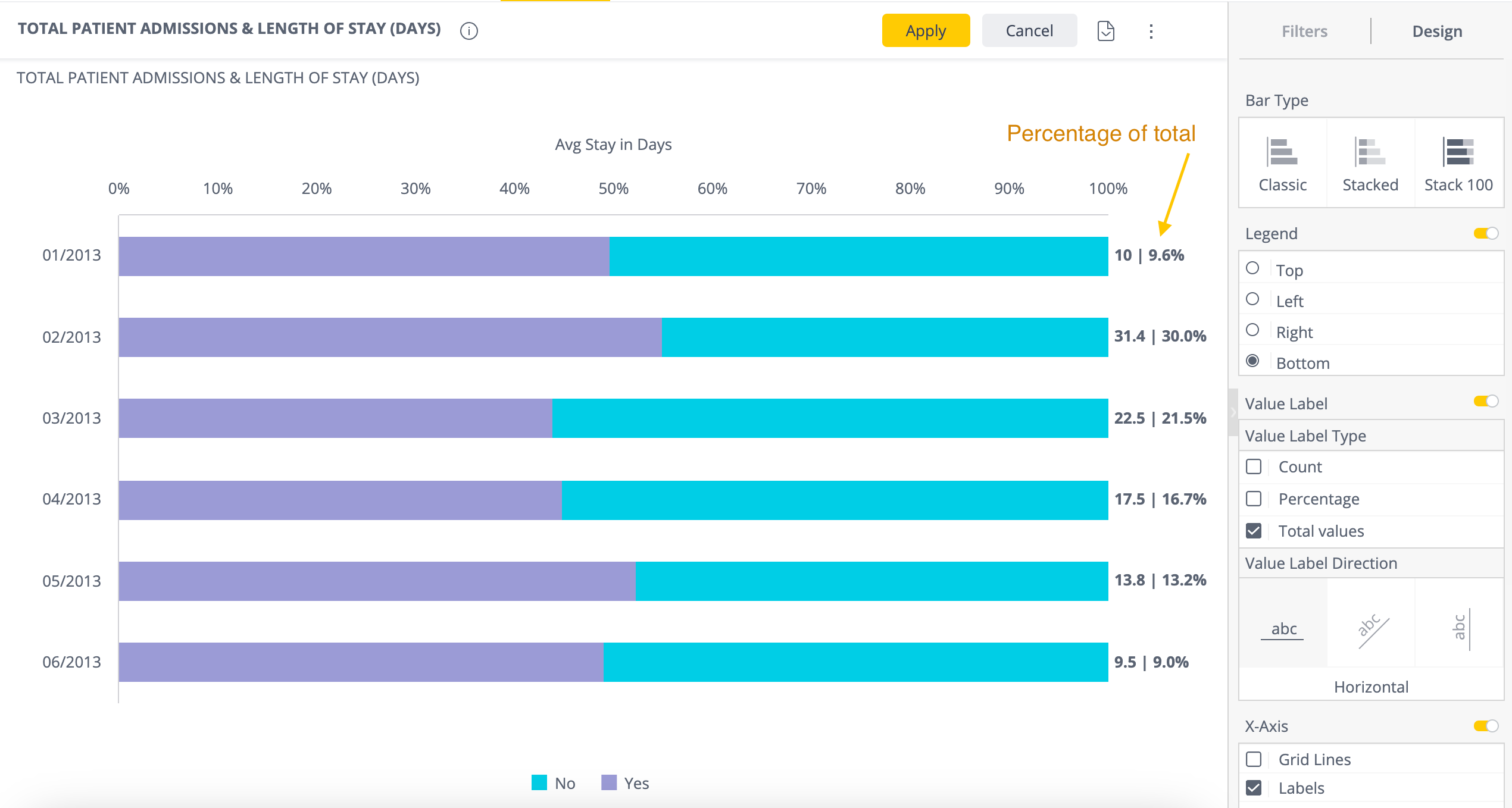Image resolution: width=1512 pixels, height=808 pixels.
Task: Set value label direction to horizontal abc
Action: [1283, 625]
